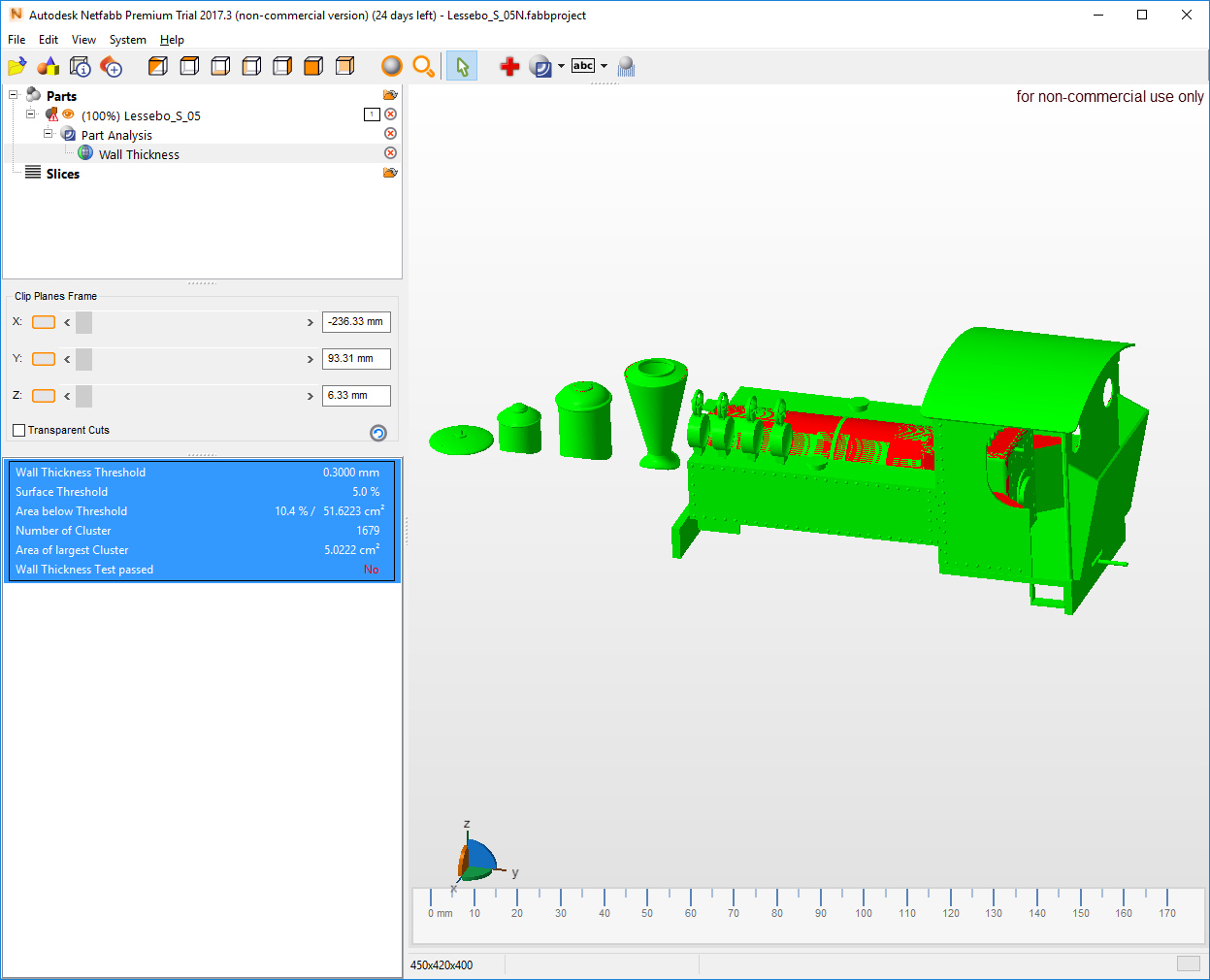Image resolution: width=1210 pixels, height=980 pixels.
Task: Open the System menu
Action: tap(127, 40)
